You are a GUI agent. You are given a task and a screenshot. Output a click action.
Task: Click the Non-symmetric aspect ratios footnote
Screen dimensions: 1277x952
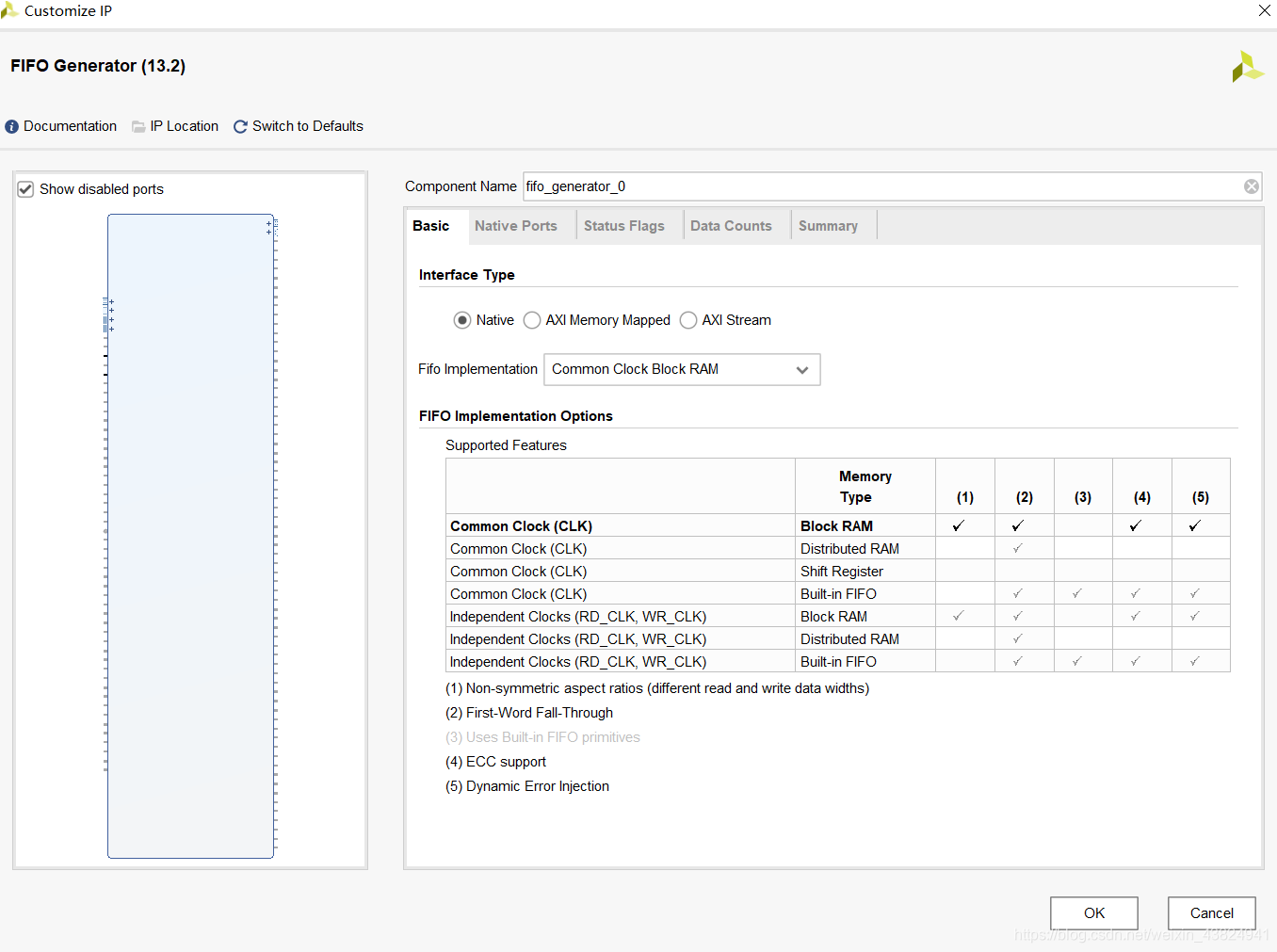point(657,688)
